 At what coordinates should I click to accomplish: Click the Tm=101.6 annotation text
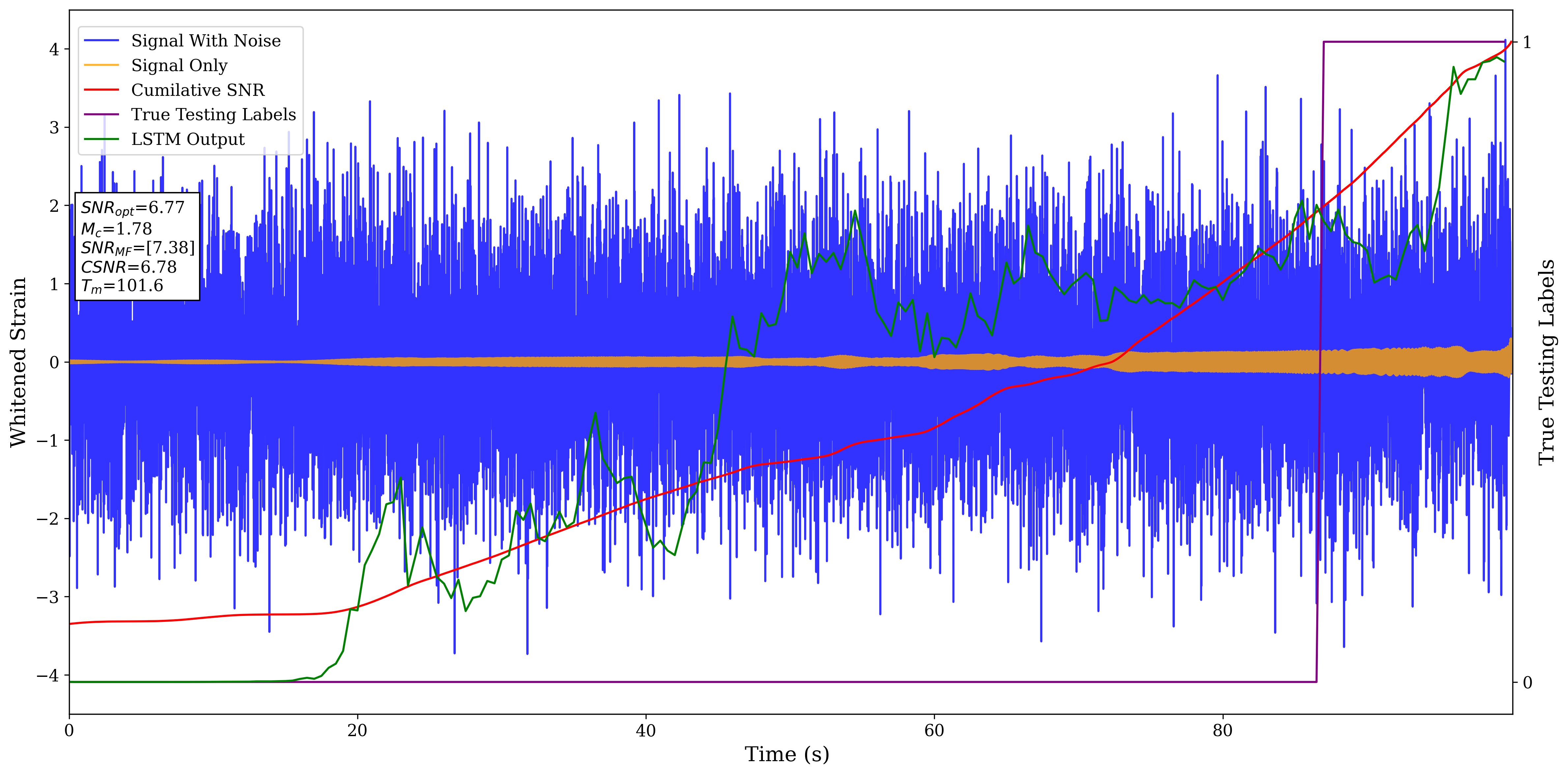pos(122,286)
